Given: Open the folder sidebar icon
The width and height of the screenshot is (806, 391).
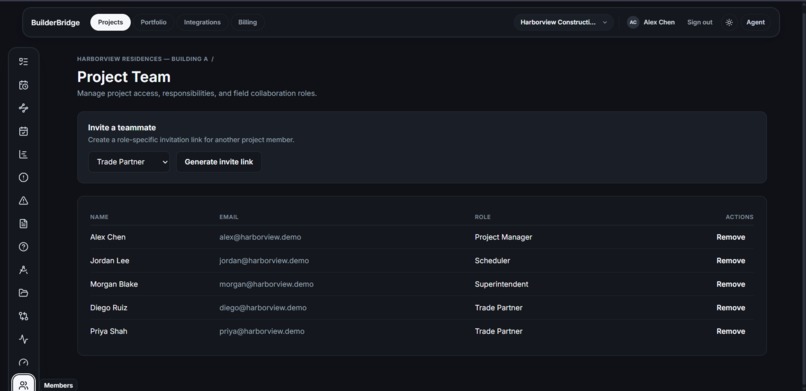Looking at the screenshot, I should tap(23, 293).
